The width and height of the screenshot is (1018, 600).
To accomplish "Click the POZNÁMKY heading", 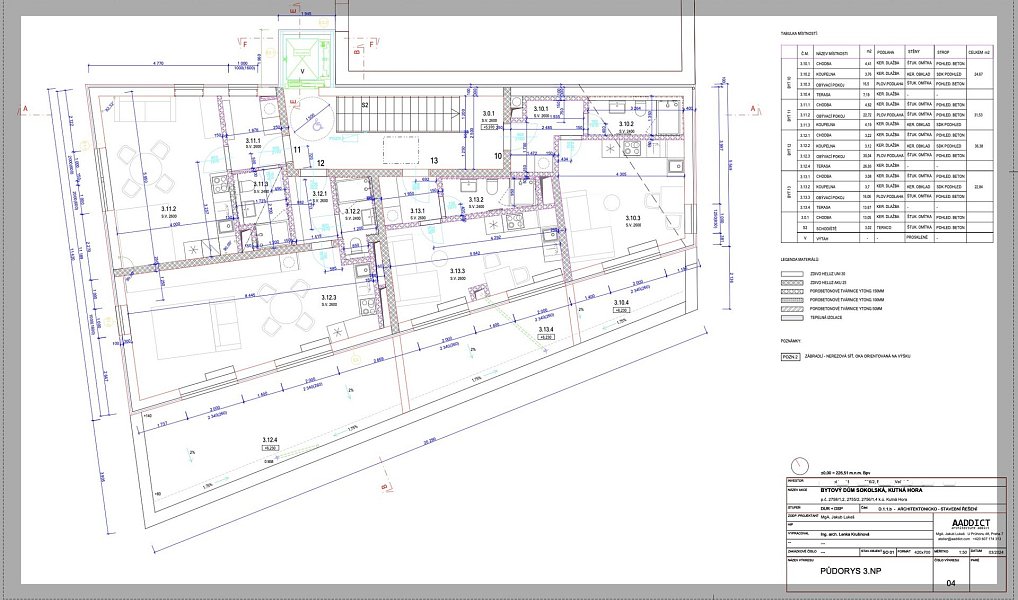I will 791,341.
